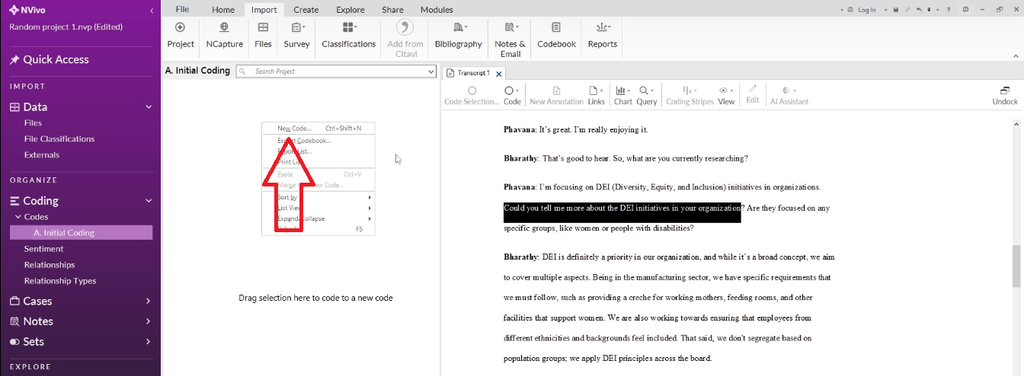
Task: Import web content with NCapture
Action: click(x=224, y=35)
